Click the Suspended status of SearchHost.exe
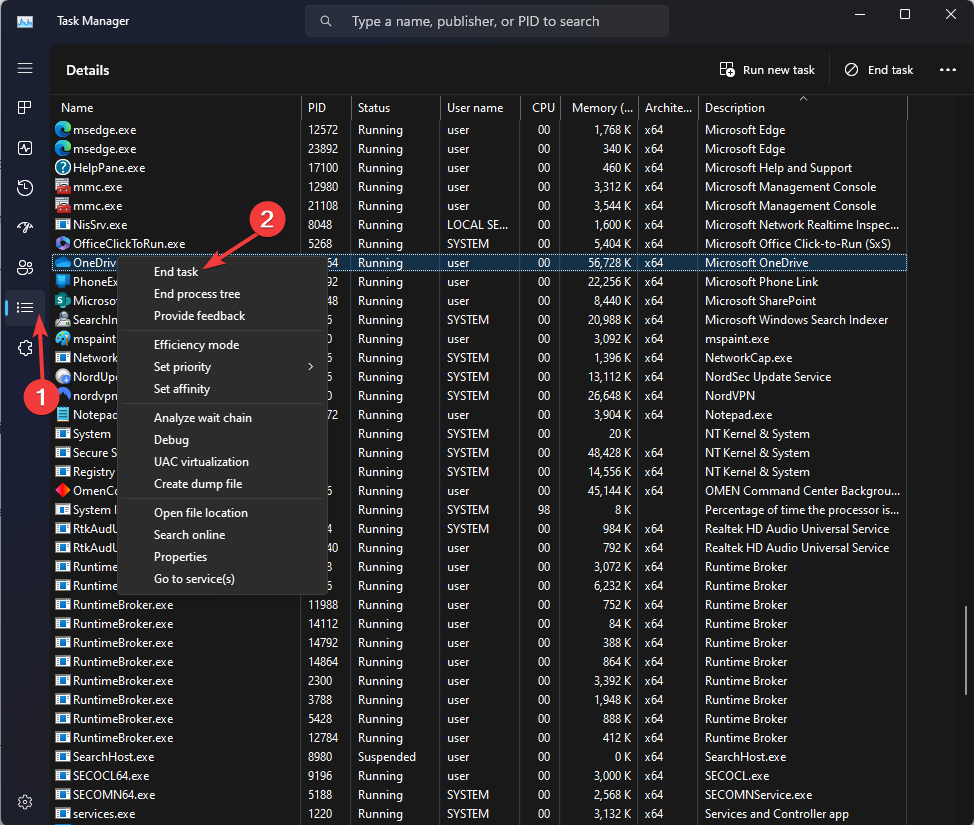Viewport: 974px width, 825px height. [386, 757]
